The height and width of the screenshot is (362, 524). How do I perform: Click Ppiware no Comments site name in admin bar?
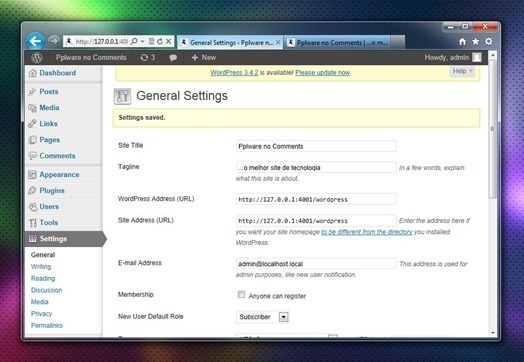pyautogui.click(x=91, y=57)
